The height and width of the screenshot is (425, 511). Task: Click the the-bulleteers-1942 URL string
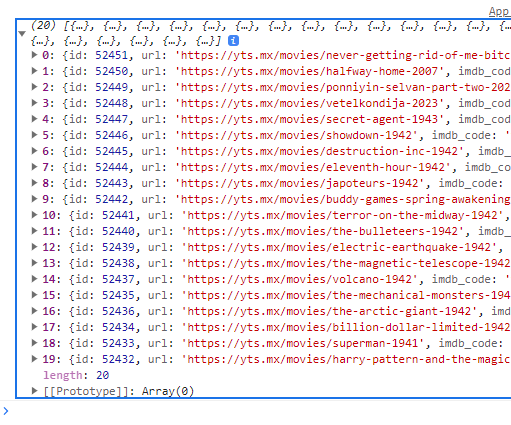(324, 231)
